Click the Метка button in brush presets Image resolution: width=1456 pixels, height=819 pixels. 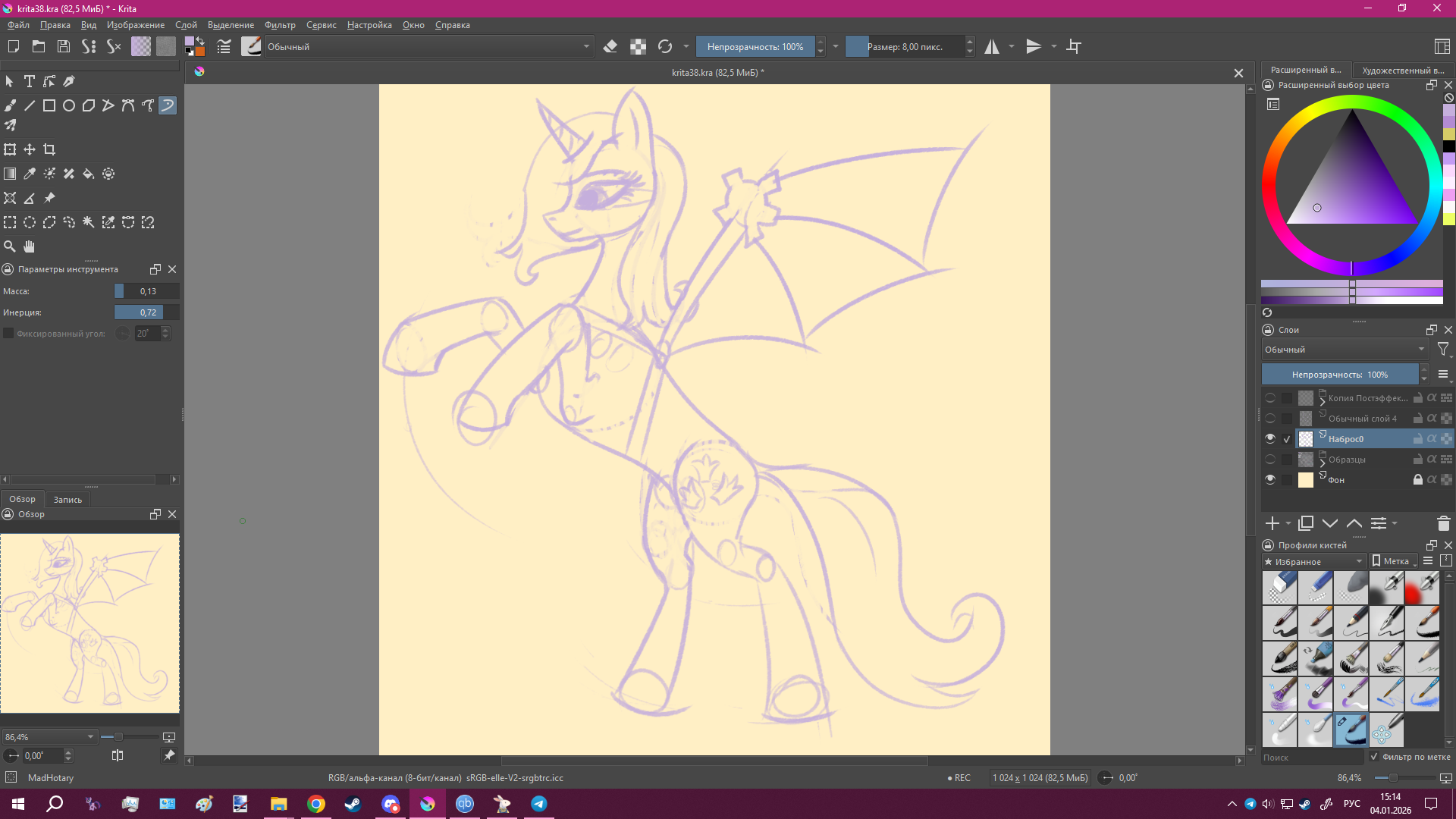tap(1394, 561)
